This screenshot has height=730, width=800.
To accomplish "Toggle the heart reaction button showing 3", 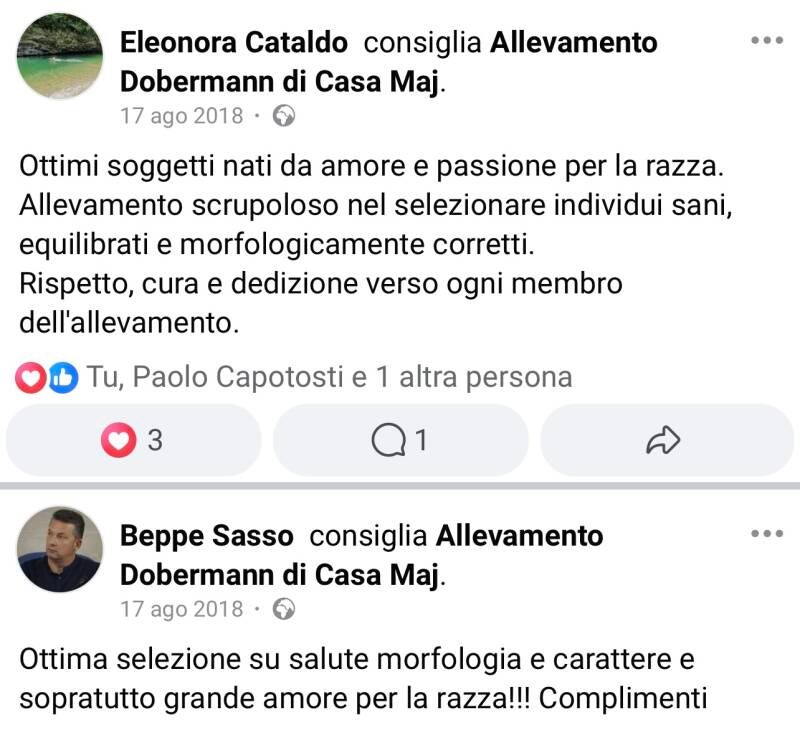I will 133,440.
